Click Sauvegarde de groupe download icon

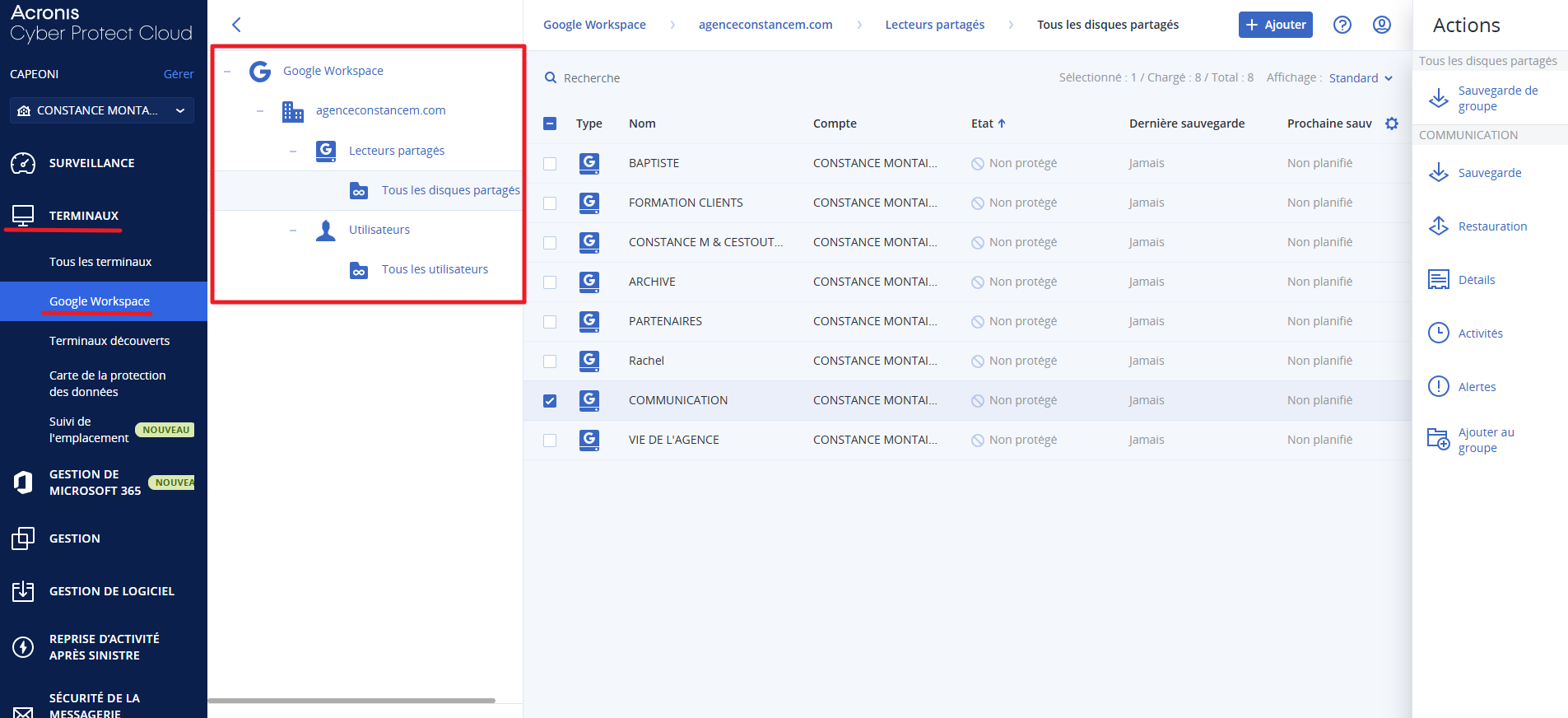click(x=1439, y=98)
